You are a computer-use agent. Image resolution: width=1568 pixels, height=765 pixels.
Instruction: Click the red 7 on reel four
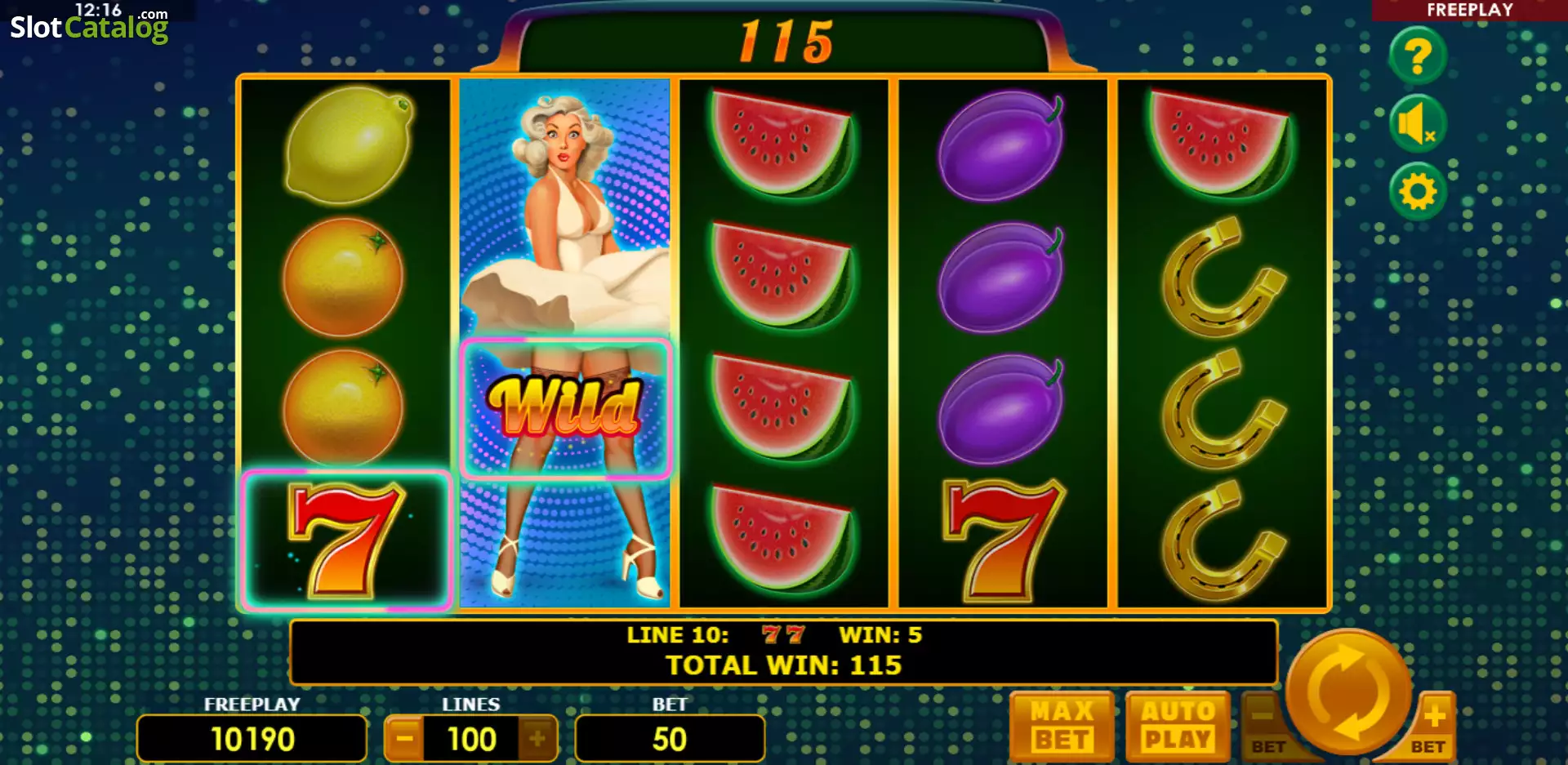pyautogui.click(x=1003, y=540)
